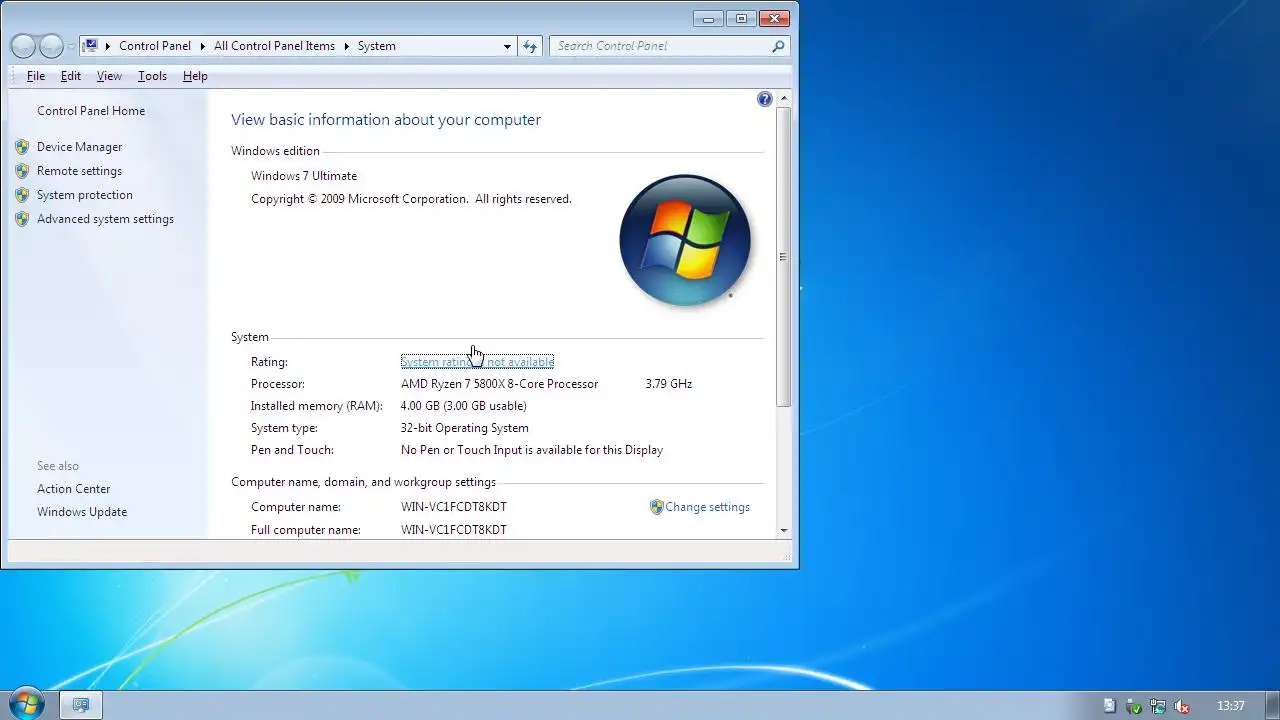
Task: Expand the arrow after All Control Panel Items
Action: click(x=348, y=46)
